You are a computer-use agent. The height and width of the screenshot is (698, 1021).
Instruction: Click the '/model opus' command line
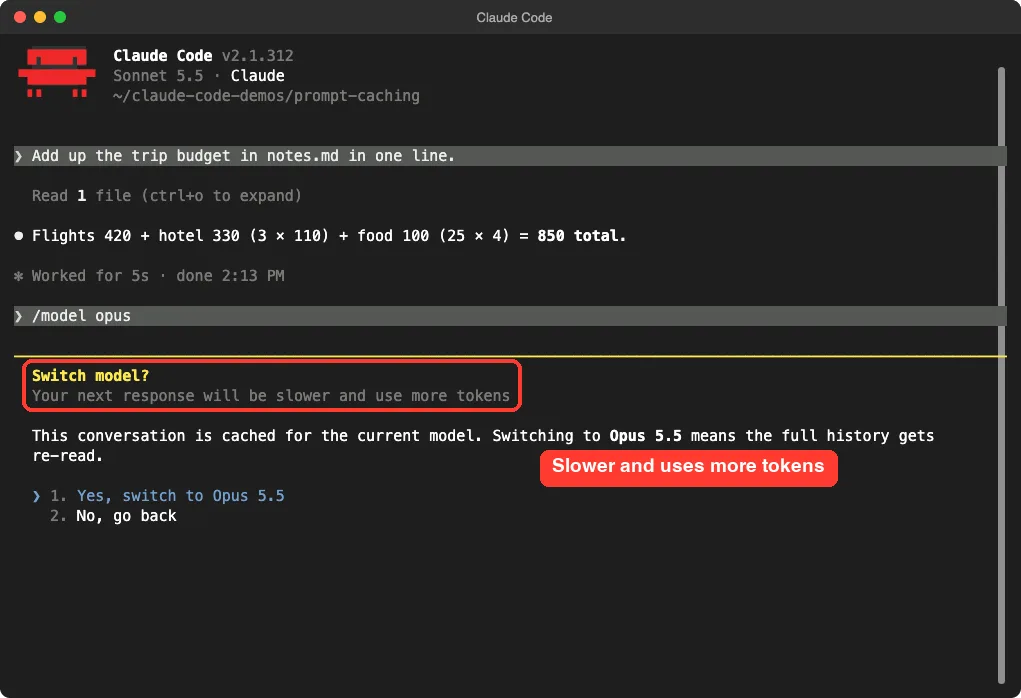click(510, 316)
